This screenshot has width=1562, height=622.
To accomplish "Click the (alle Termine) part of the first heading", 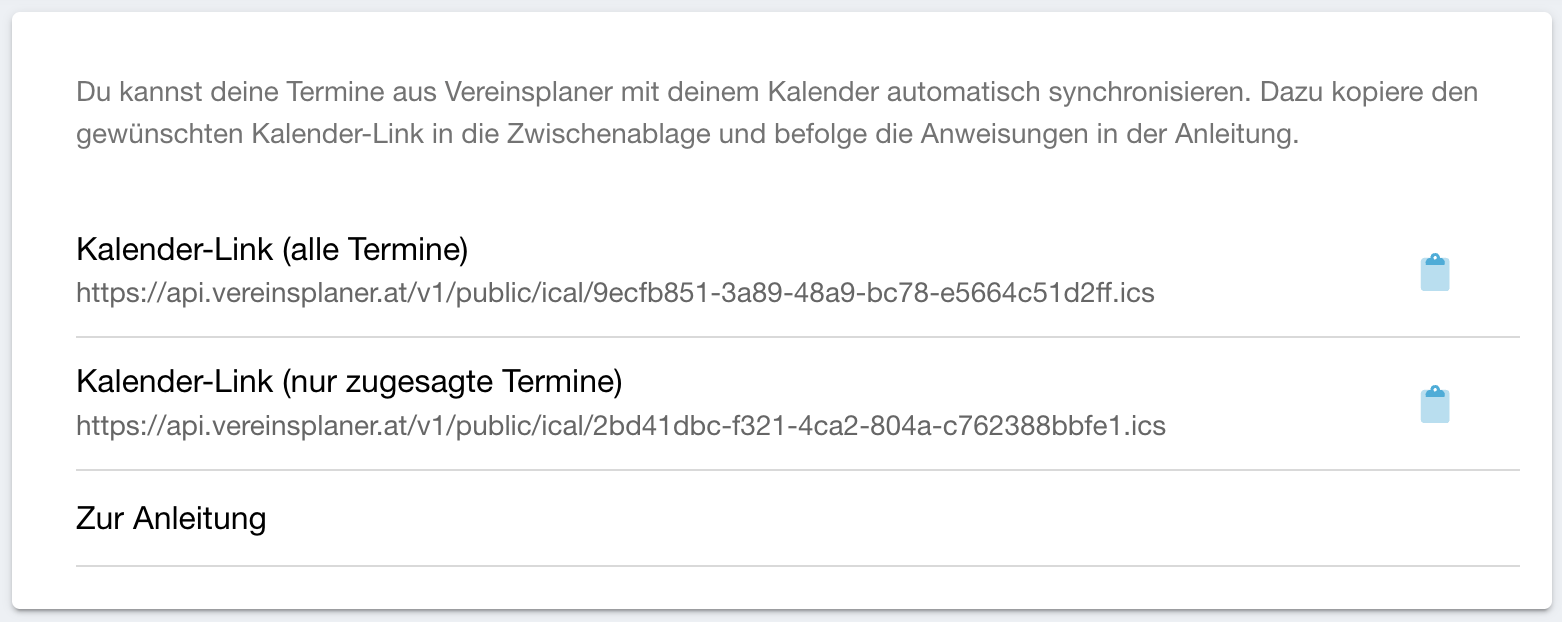I will (375, 250).
